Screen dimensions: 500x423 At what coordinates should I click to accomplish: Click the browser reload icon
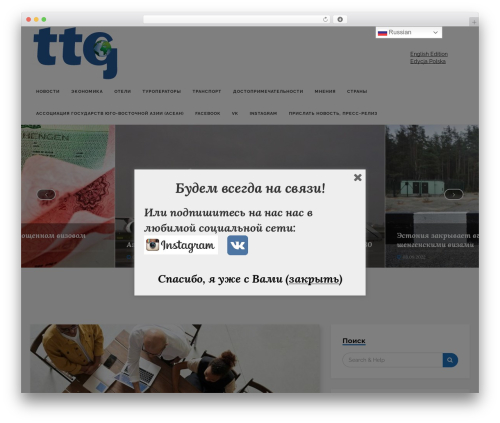click(x=325, y=19)
